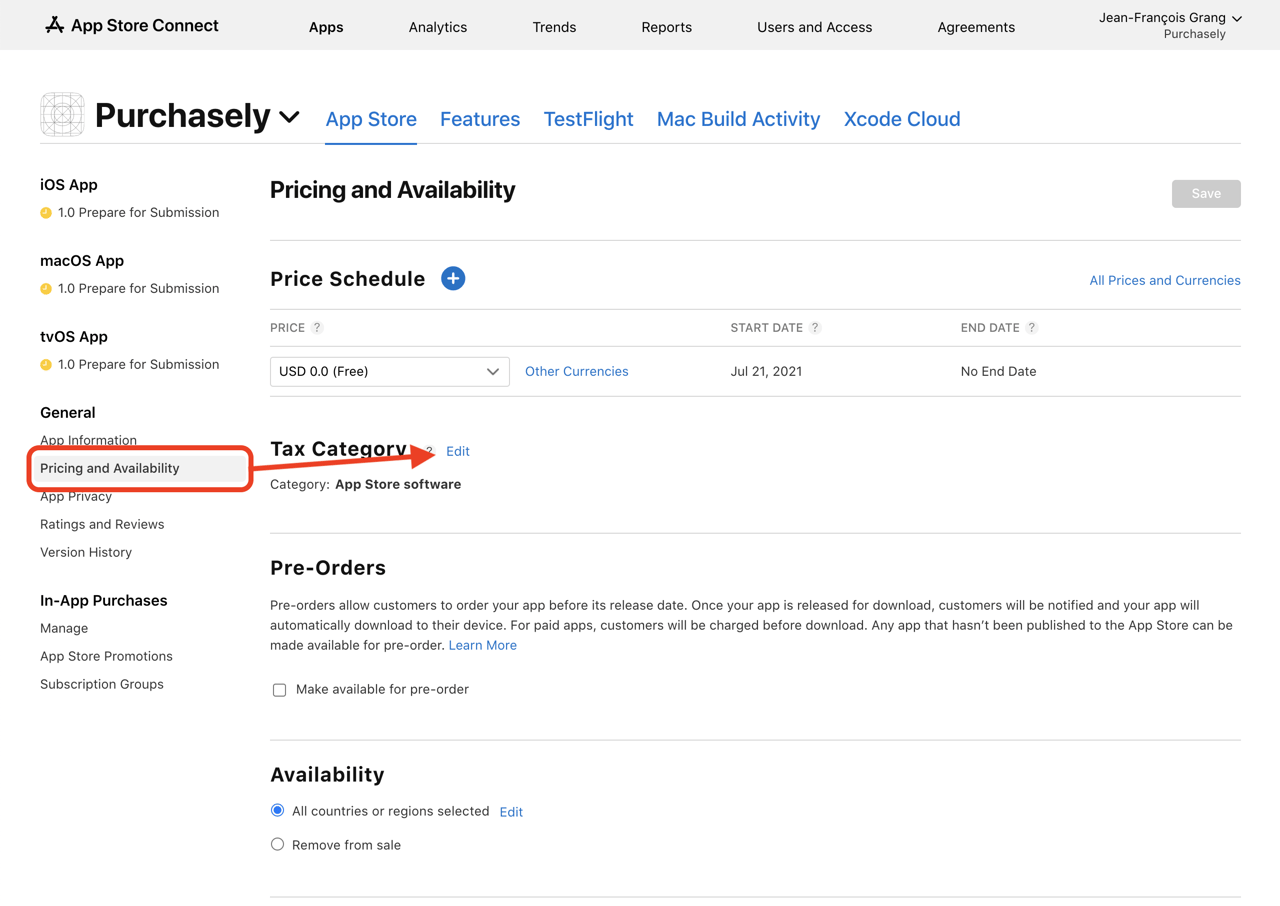Add a new price schedule with plus icon
Image resolution: width=1280 pixels, height=906 pixels.
click(x=453, y=279)
